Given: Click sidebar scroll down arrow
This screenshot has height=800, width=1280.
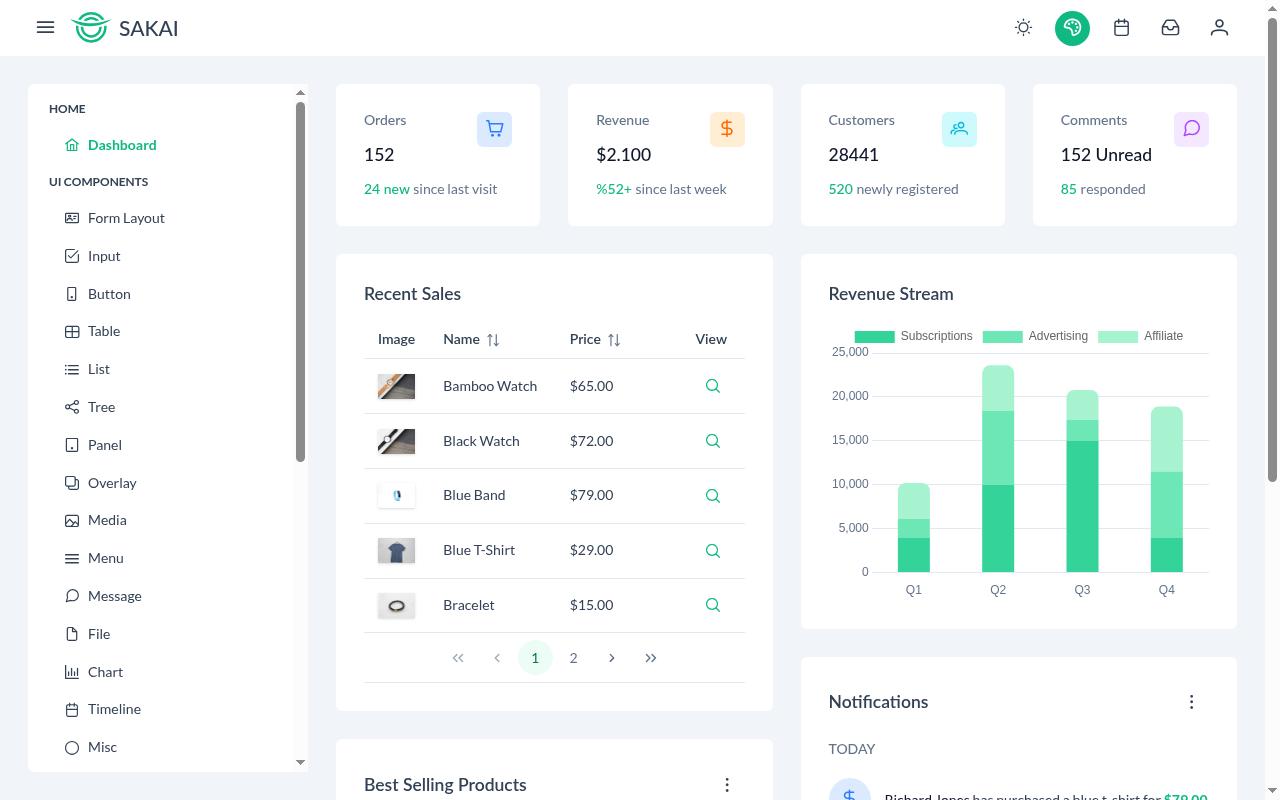Looking at the screenshot, I should 300,762.
